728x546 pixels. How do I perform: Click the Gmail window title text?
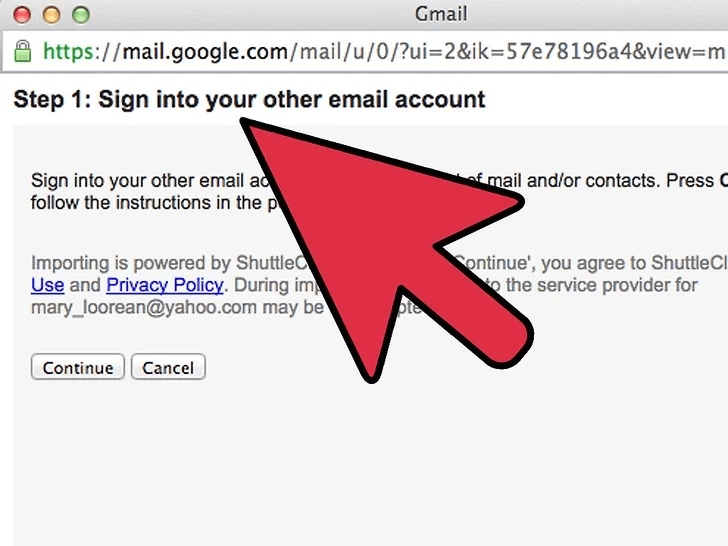[440, 15]
